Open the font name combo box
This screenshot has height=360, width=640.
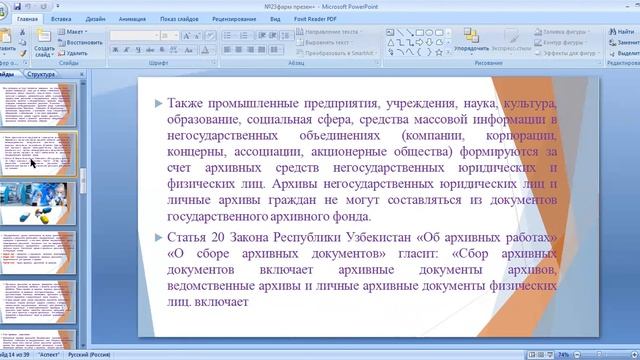(134, 36)
